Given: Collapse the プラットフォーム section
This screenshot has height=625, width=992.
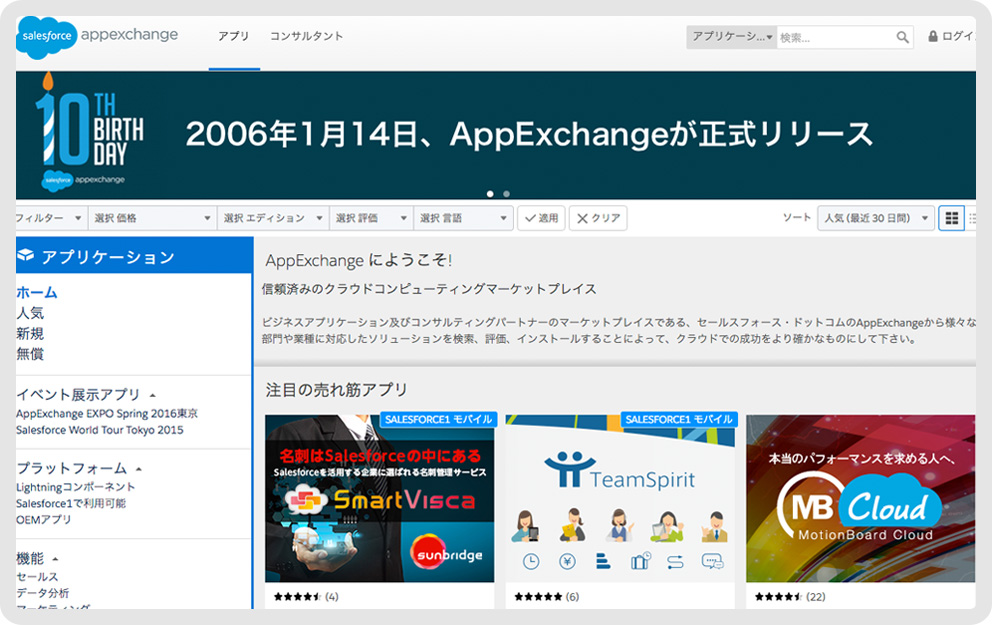Looking at the screenshot, I should 139,469.
